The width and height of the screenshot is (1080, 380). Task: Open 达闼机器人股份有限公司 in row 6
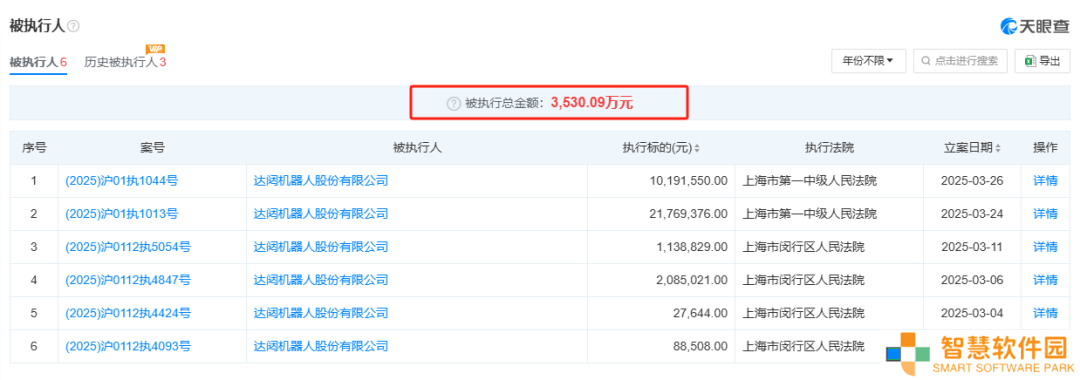point(321,346)
